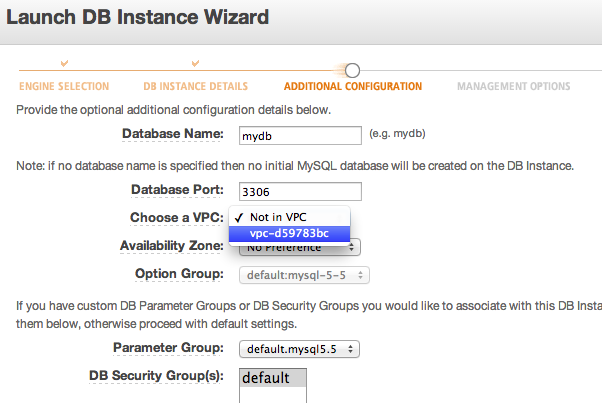Click the Engine Selection completed checkmark icon
602x403 pixels.
pyautogui.click(x=64, y=63)
